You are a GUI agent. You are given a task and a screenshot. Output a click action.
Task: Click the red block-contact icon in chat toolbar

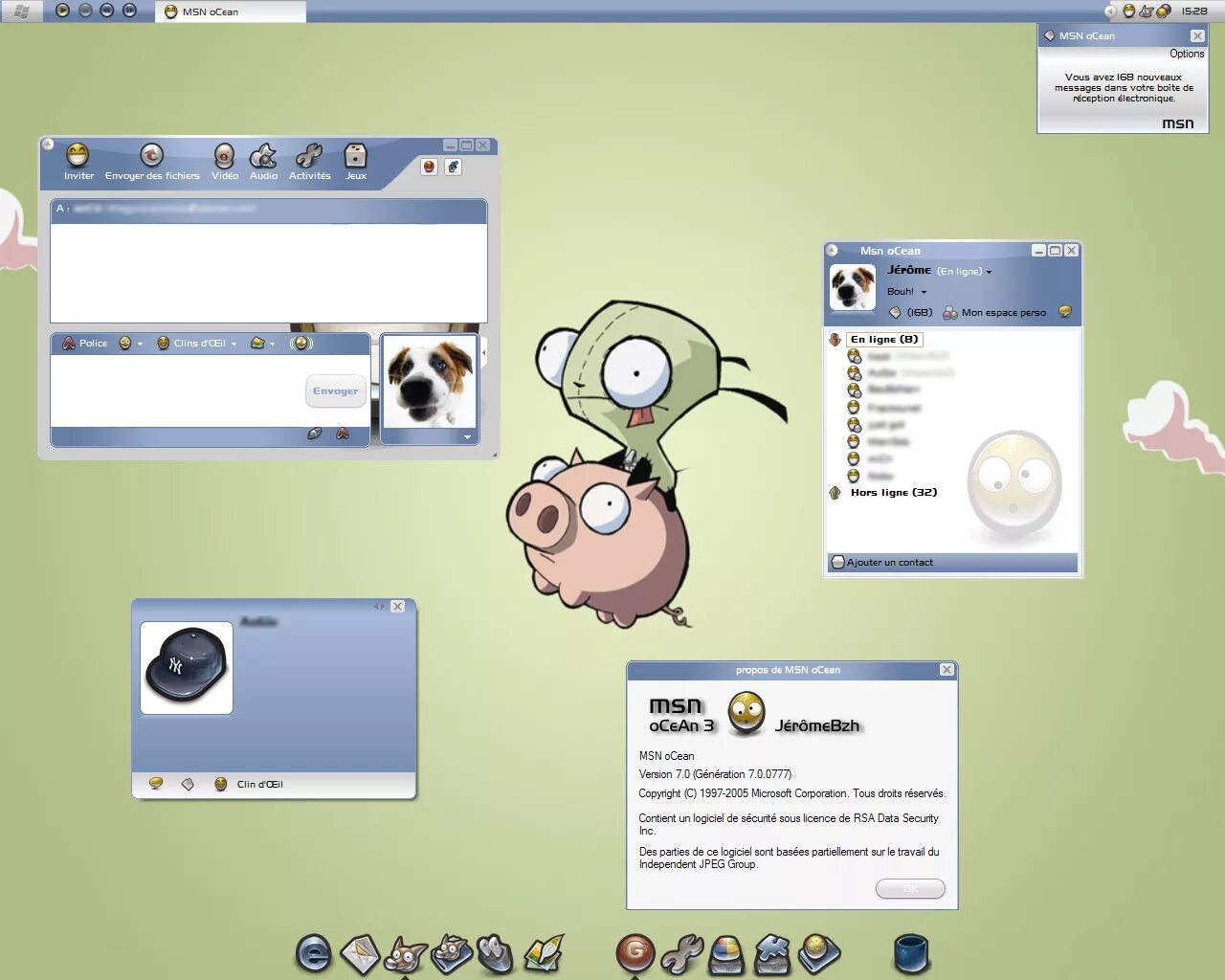pyautogui.click(x=429, y=167)
